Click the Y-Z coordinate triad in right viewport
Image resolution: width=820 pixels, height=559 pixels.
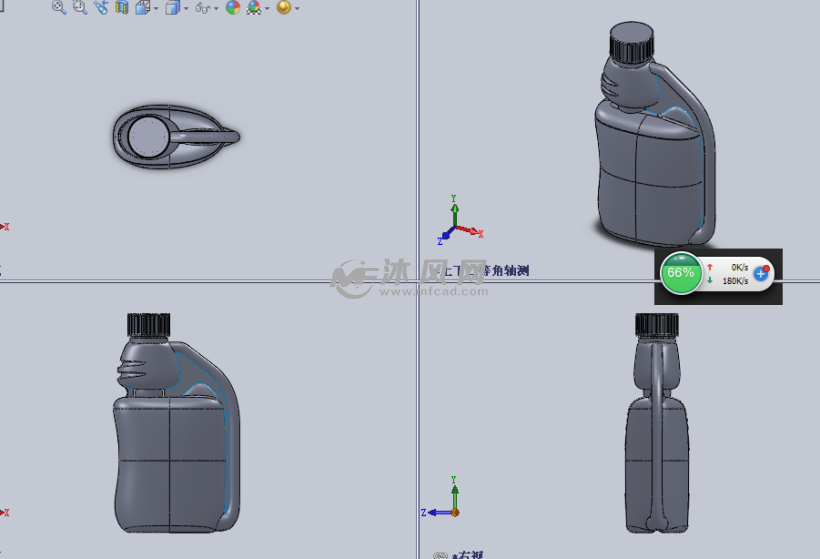(442, 497)
